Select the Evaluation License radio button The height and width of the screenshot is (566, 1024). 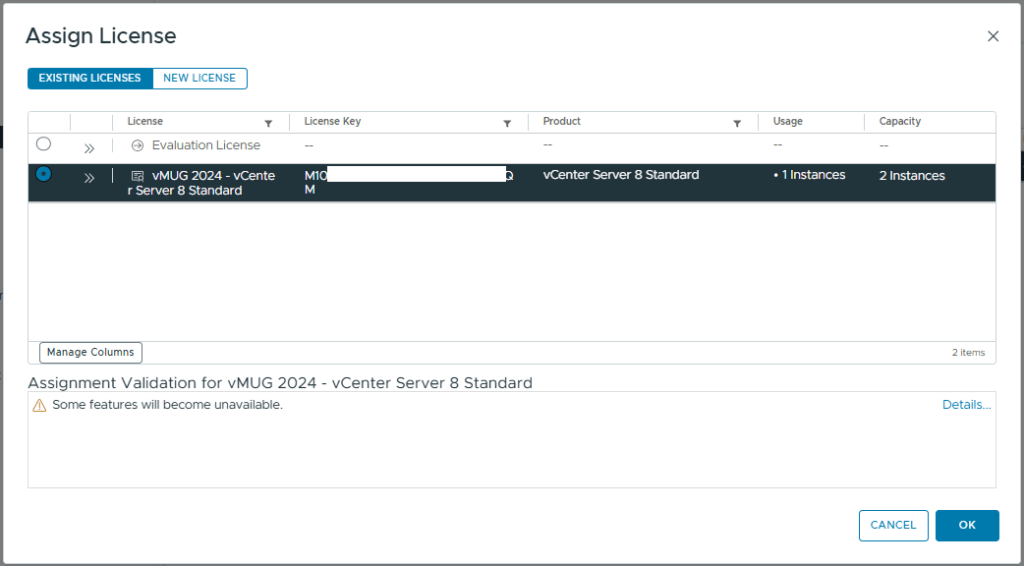44,144
